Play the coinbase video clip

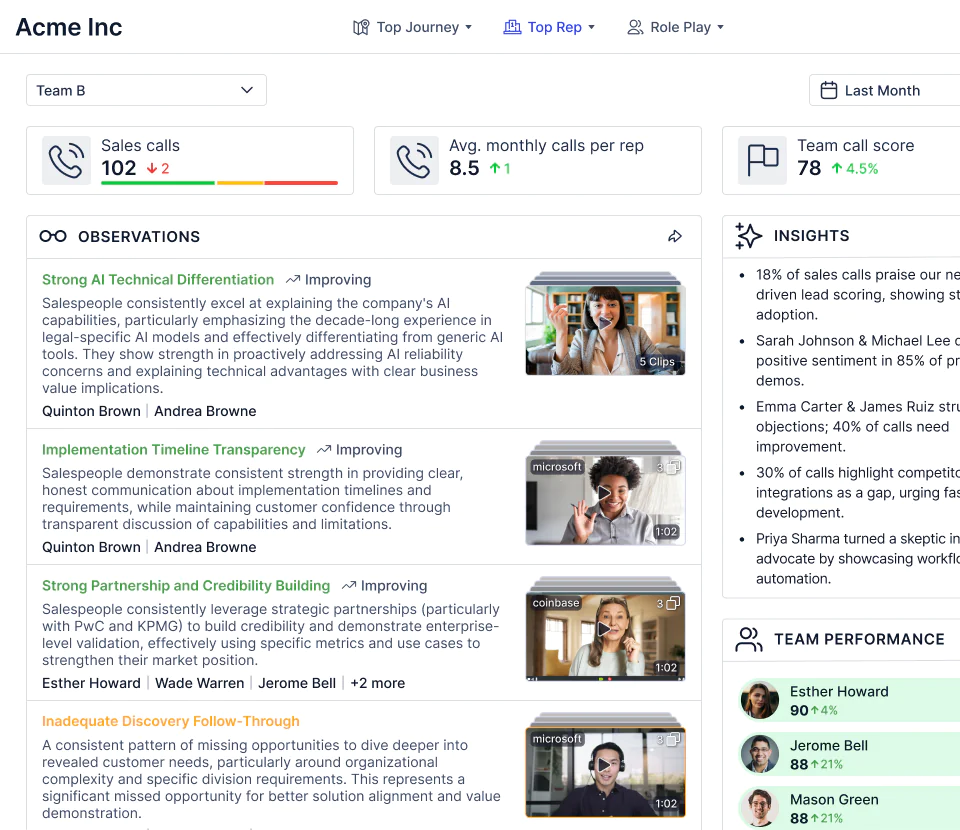pyautogui.click(x=605, y=629)
